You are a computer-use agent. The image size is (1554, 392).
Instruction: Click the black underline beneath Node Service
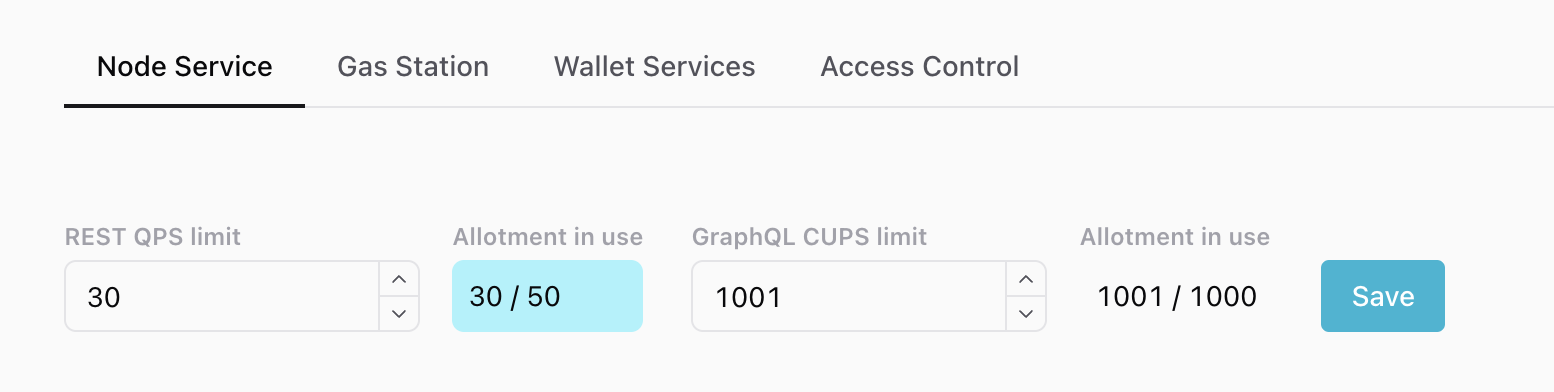click(184, 106)
